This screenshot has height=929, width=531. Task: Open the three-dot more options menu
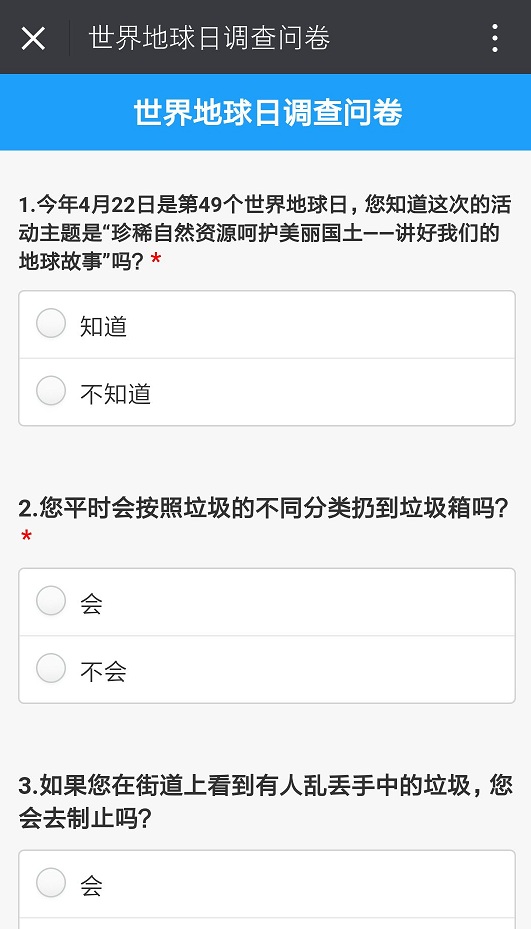click(x=495, y=39)
